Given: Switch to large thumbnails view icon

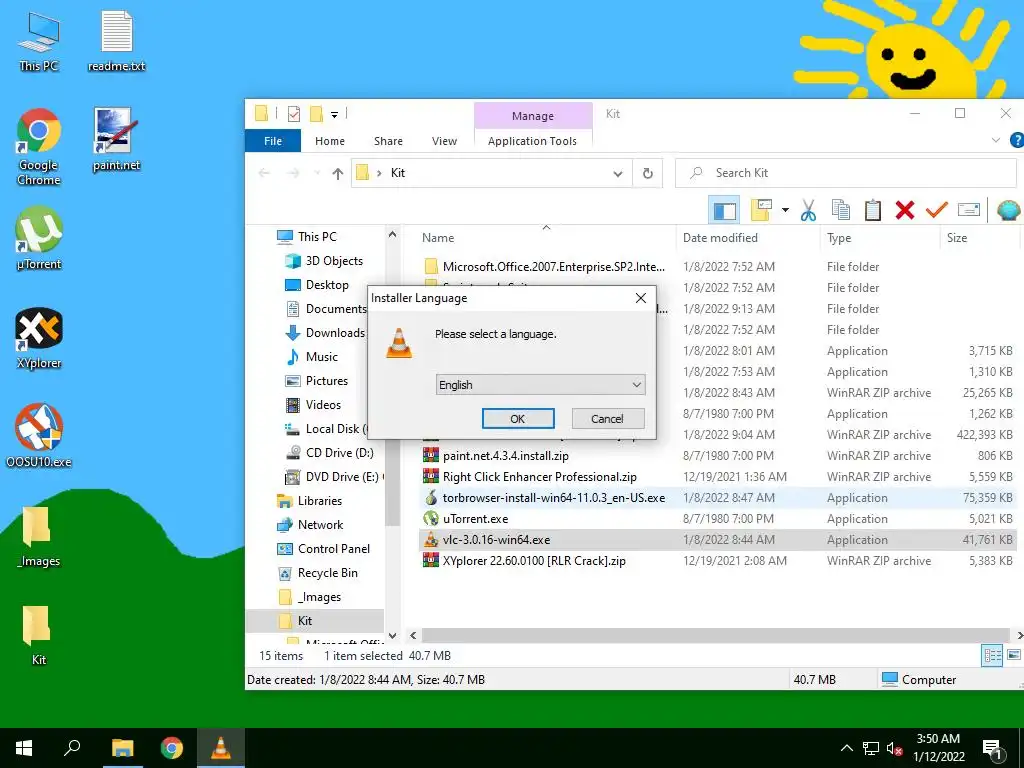Looking at the screenshot, I should [x=1014, y=655].
